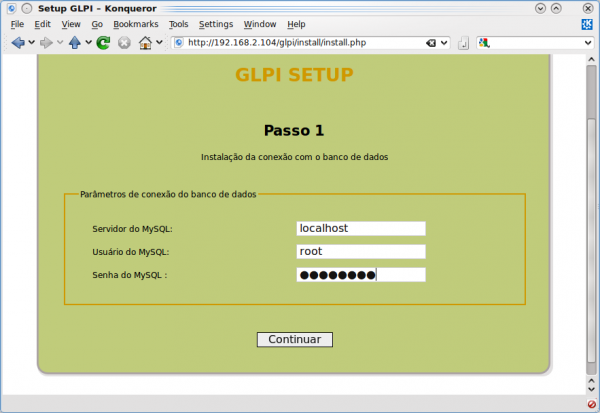Click the Konqueror window menu icon in title bar

11,8
